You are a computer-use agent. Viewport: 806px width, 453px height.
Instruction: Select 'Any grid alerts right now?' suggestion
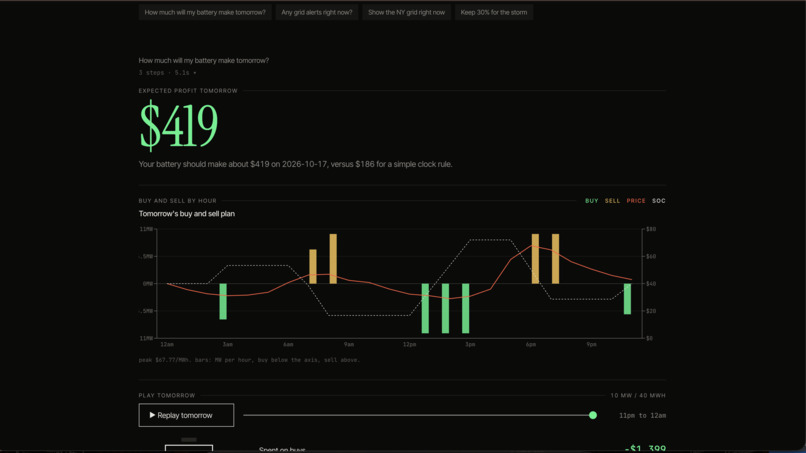pos(317,12)
